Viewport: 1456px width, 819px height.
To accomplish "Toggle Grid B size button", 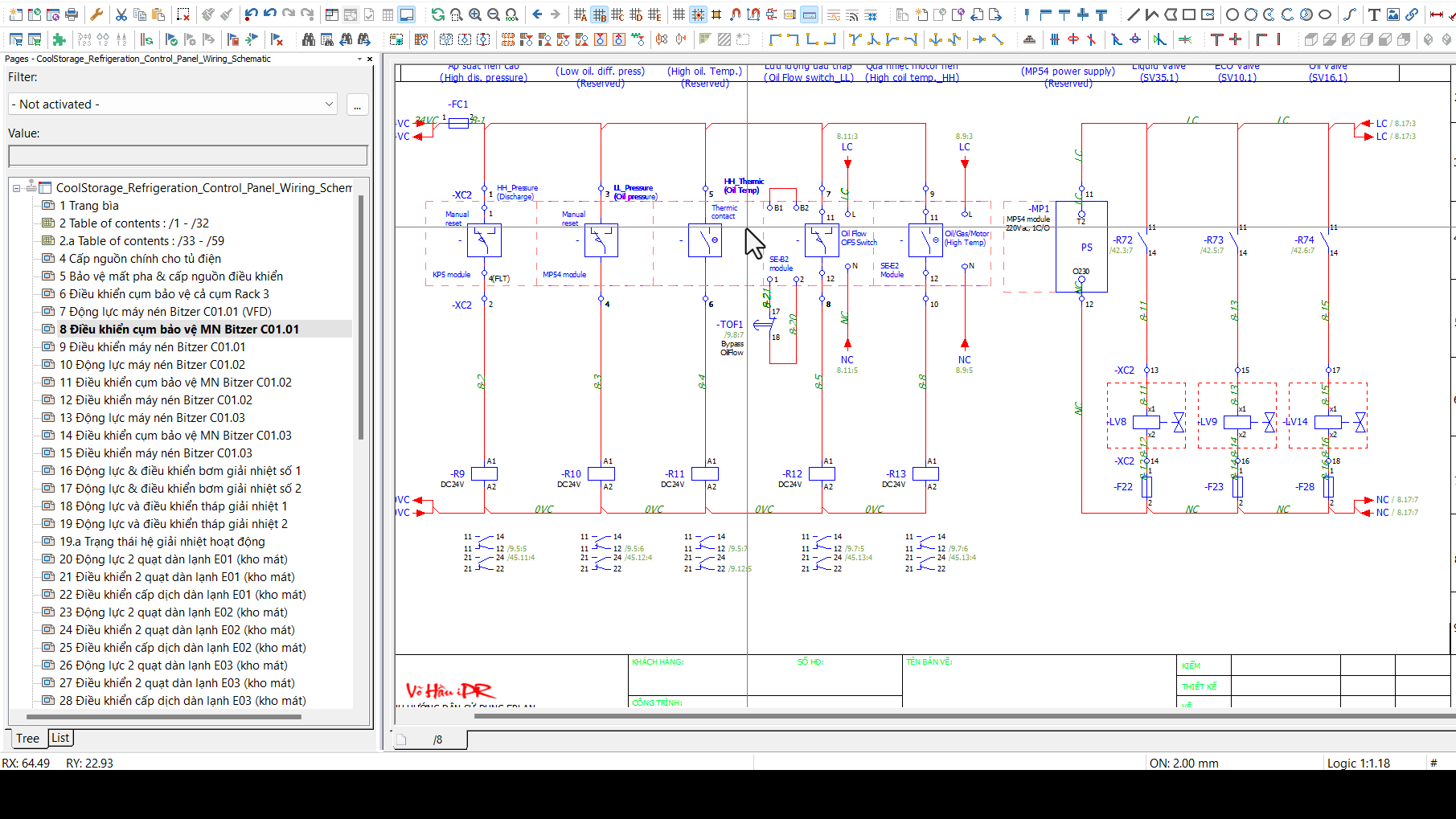I will point(599,14).
